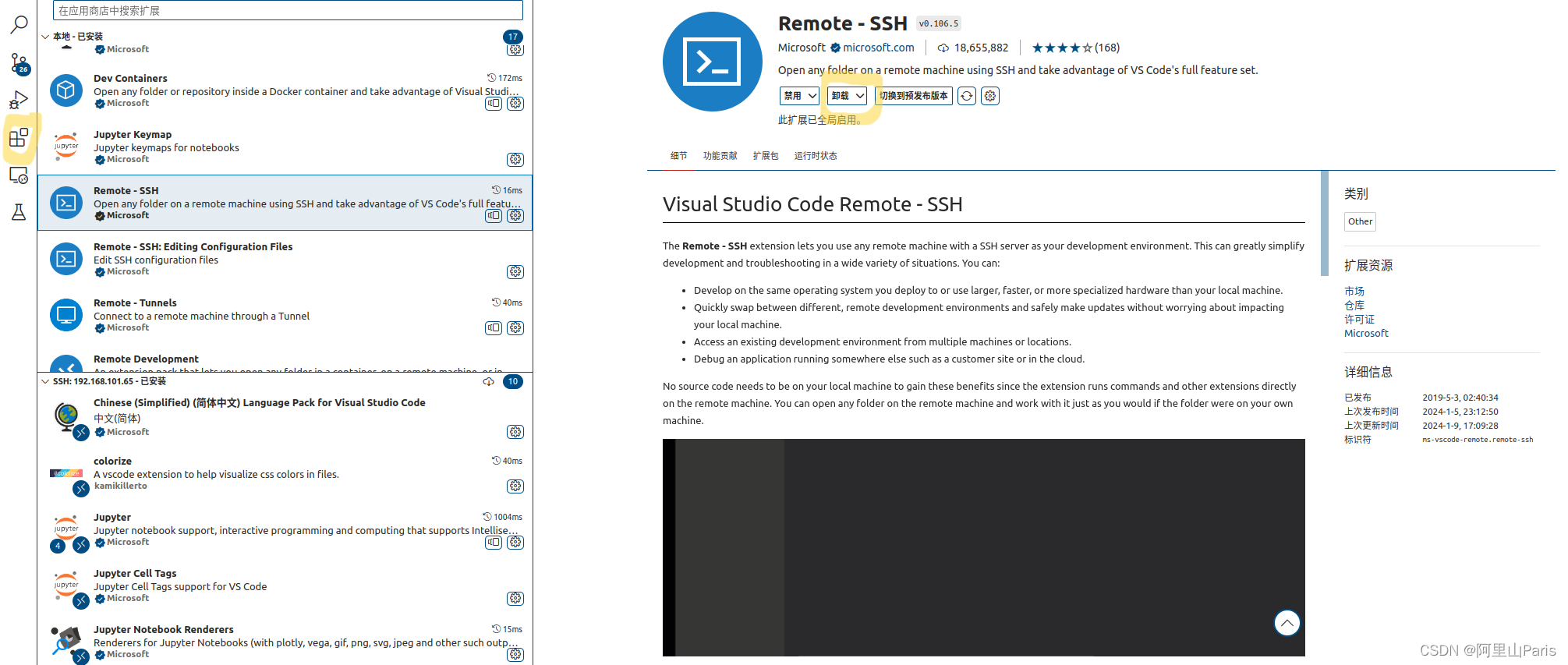The width and height of the screenshot is (1568, 665).
Task: Click the remote-window icon in Dev Containers row
Action: (x=494, y=104)
